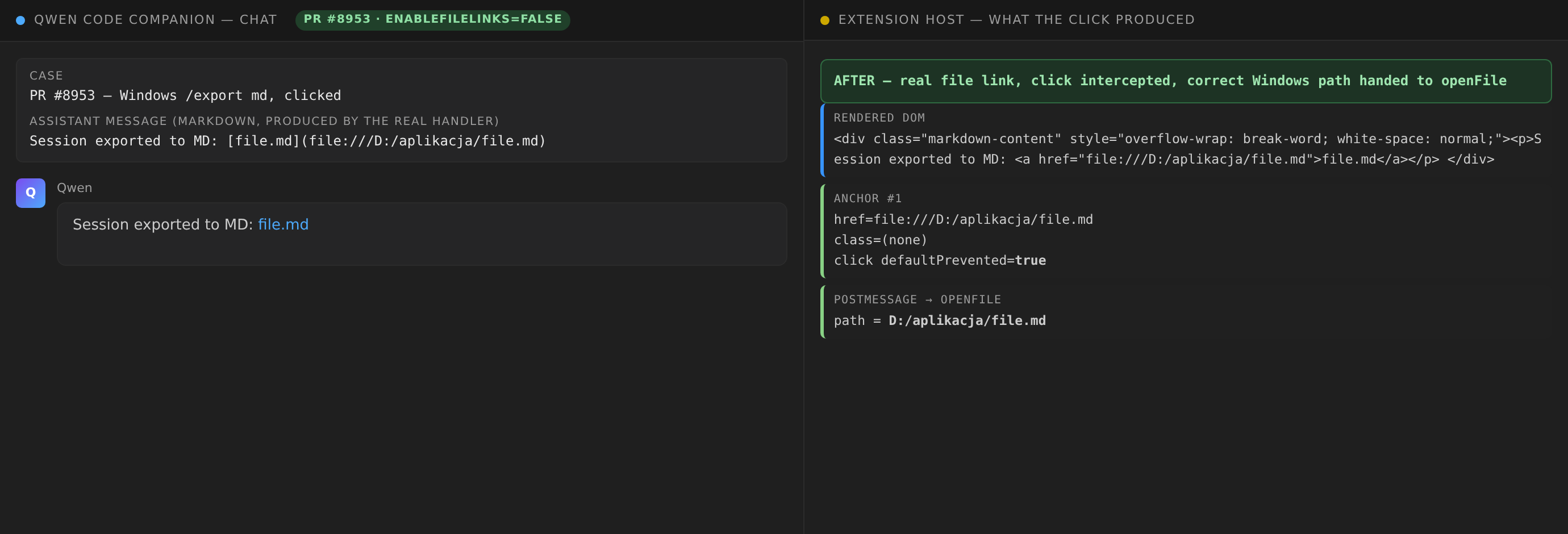1568x534 pixels.
Task: Click the green AFTER banner text
Action: 1169,81
